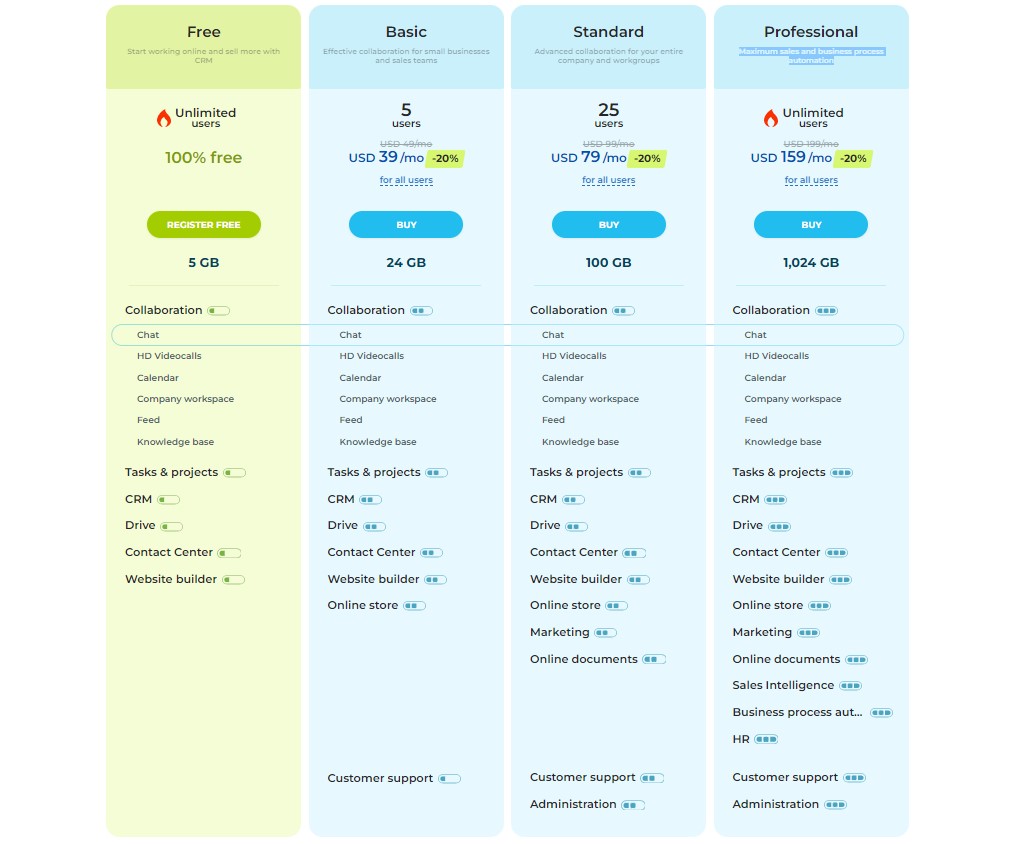Viewport: 1020px width, 844px height.
Task: Select Knowledge base item in Standard column
Action: (580, 442)
